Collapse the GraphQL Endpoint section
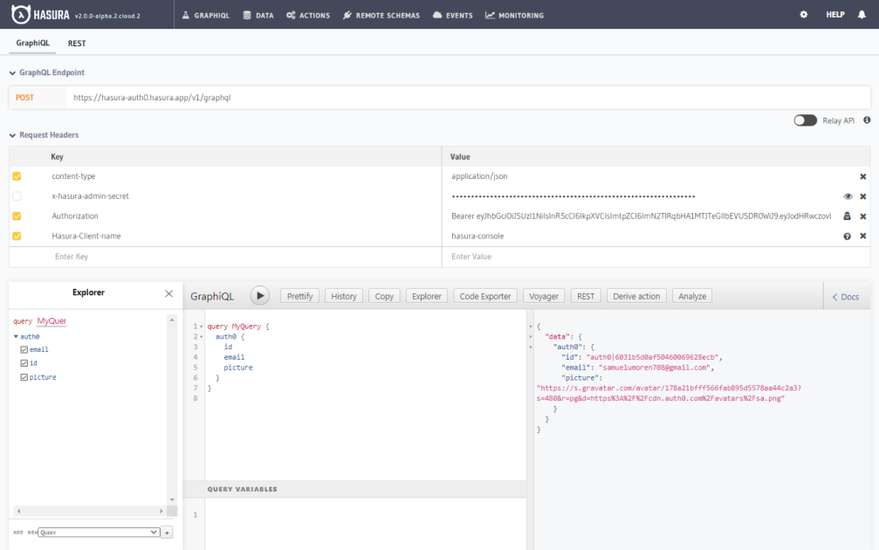This screenshot has height=550, width=879. click(12, 73)
